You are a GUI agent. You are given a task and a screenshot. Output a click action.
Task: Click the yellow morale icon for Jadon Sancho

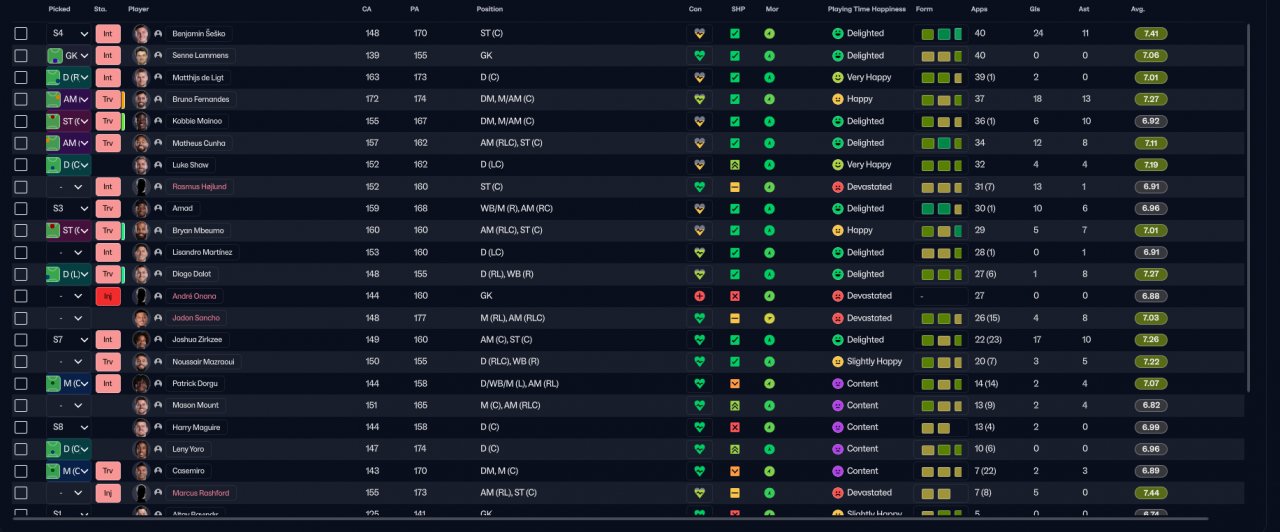click(770, 318)
